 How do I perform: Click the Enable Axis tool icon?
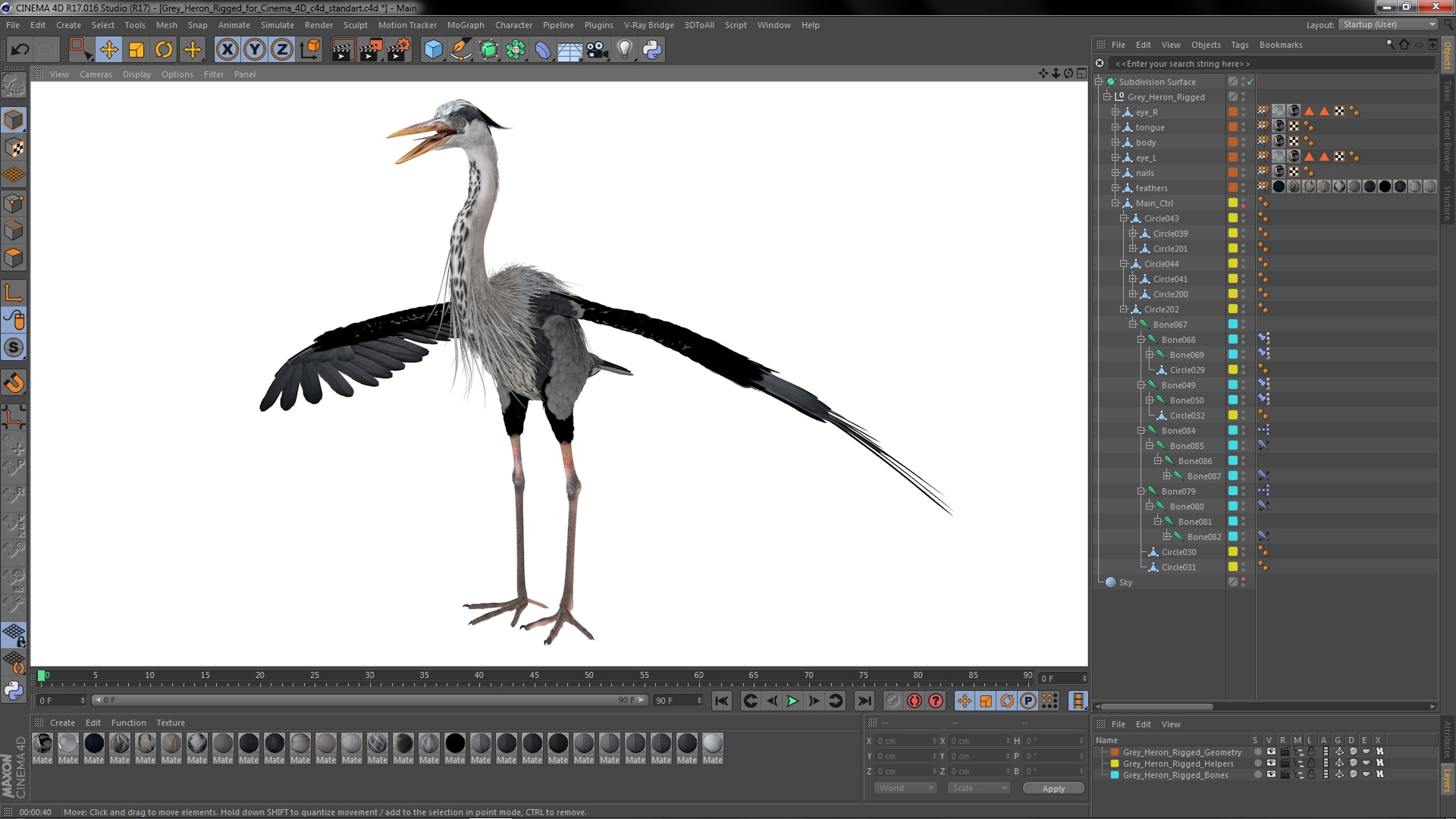pos(14,293)
